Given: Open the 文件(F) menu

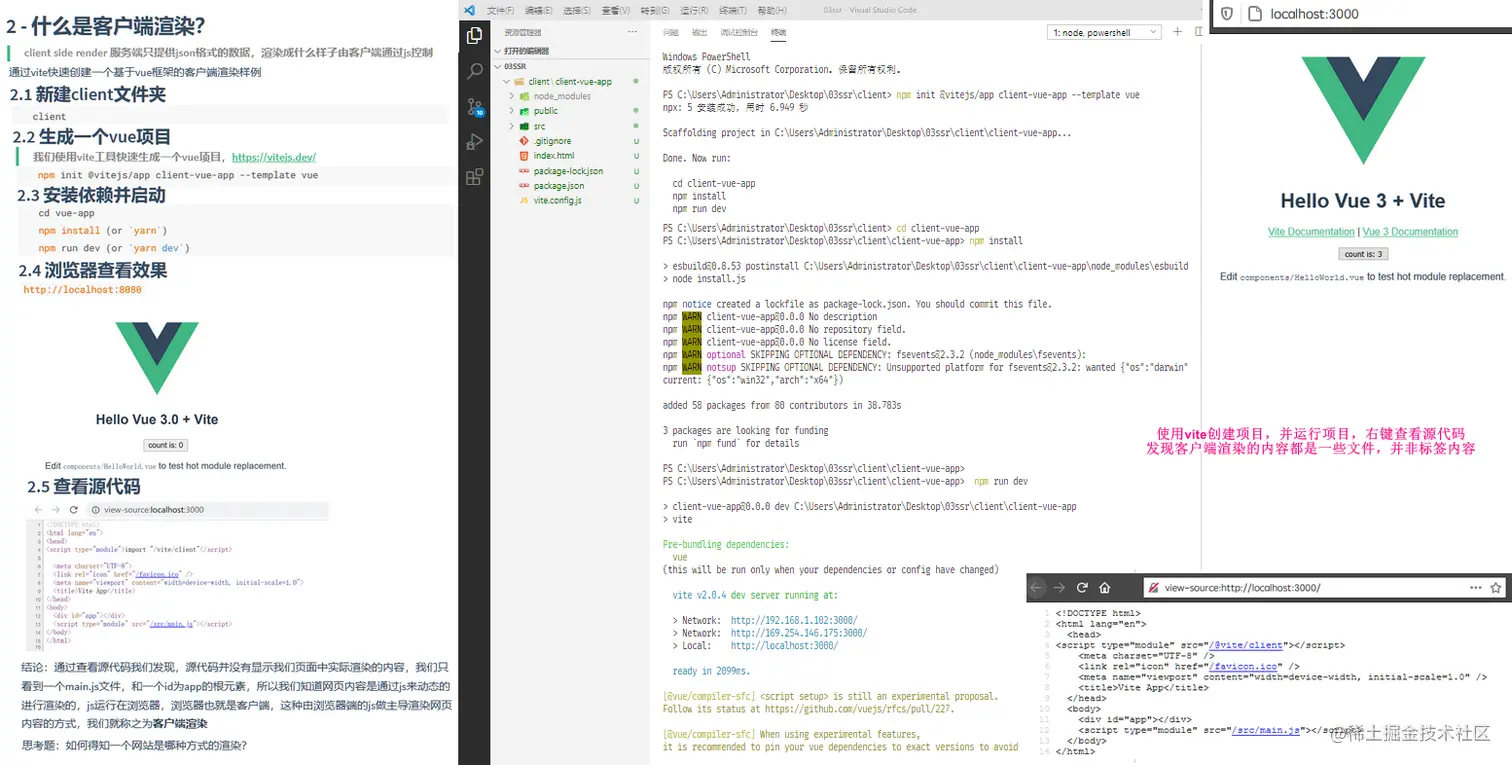Looking at the screenshot, I should 501,10.
